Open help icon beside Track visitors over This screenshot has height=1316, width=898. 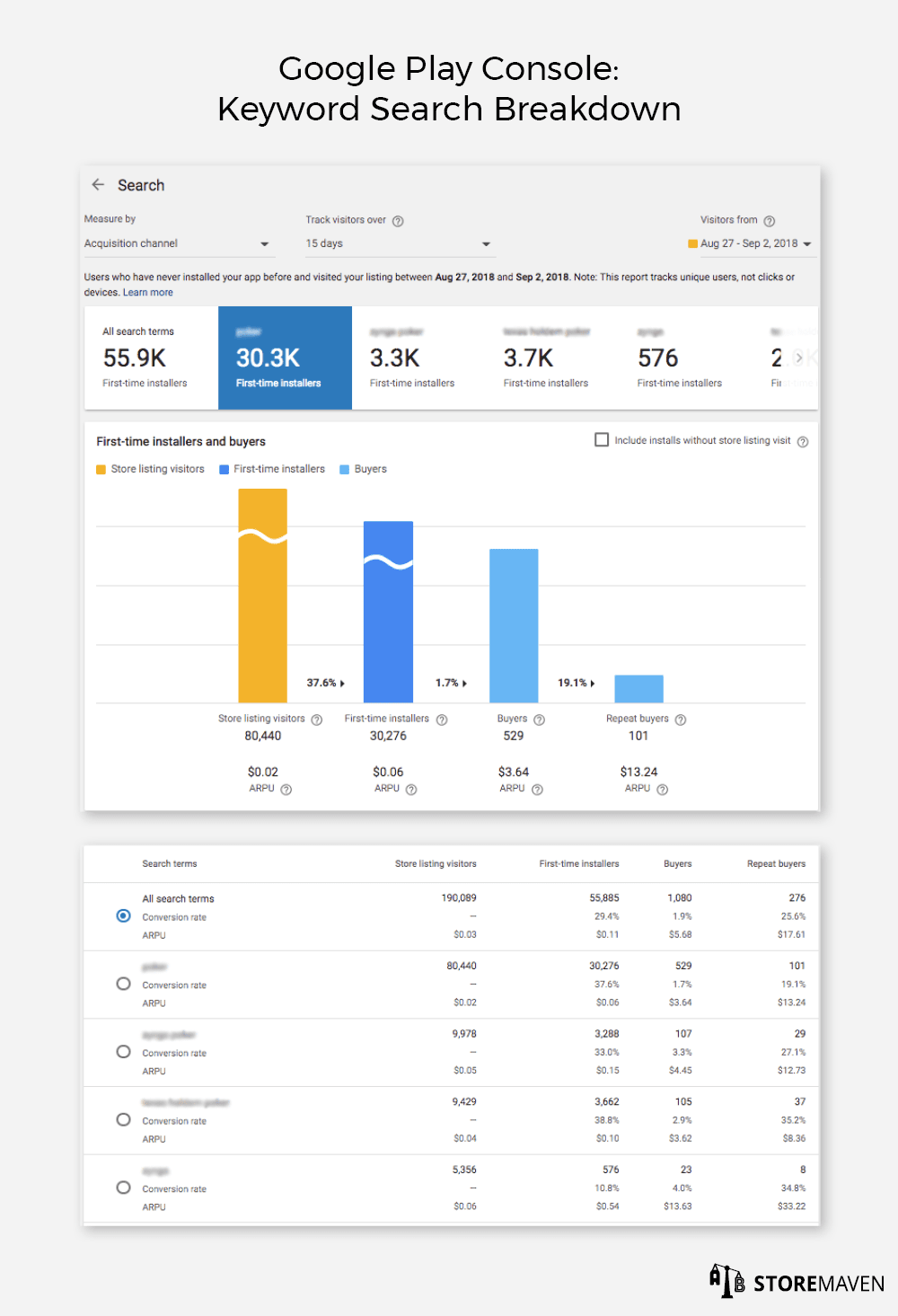coord(398,221)
